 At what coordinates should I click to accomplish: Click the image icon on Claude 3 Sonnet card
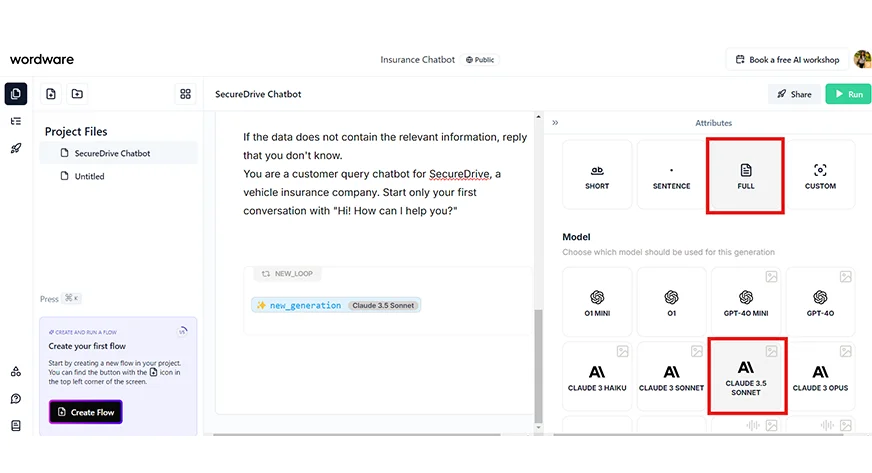point(697,351)
